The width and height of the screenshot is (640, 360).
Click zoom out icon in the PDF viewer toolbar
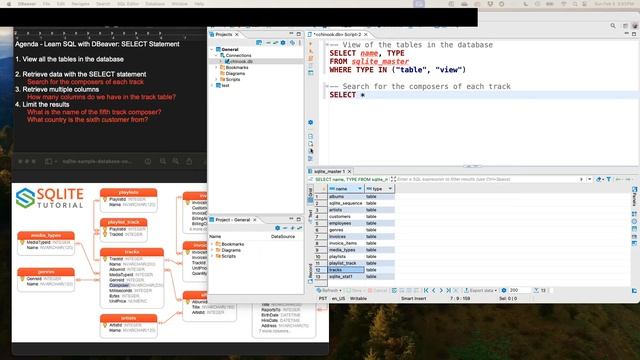coord(163,162)
